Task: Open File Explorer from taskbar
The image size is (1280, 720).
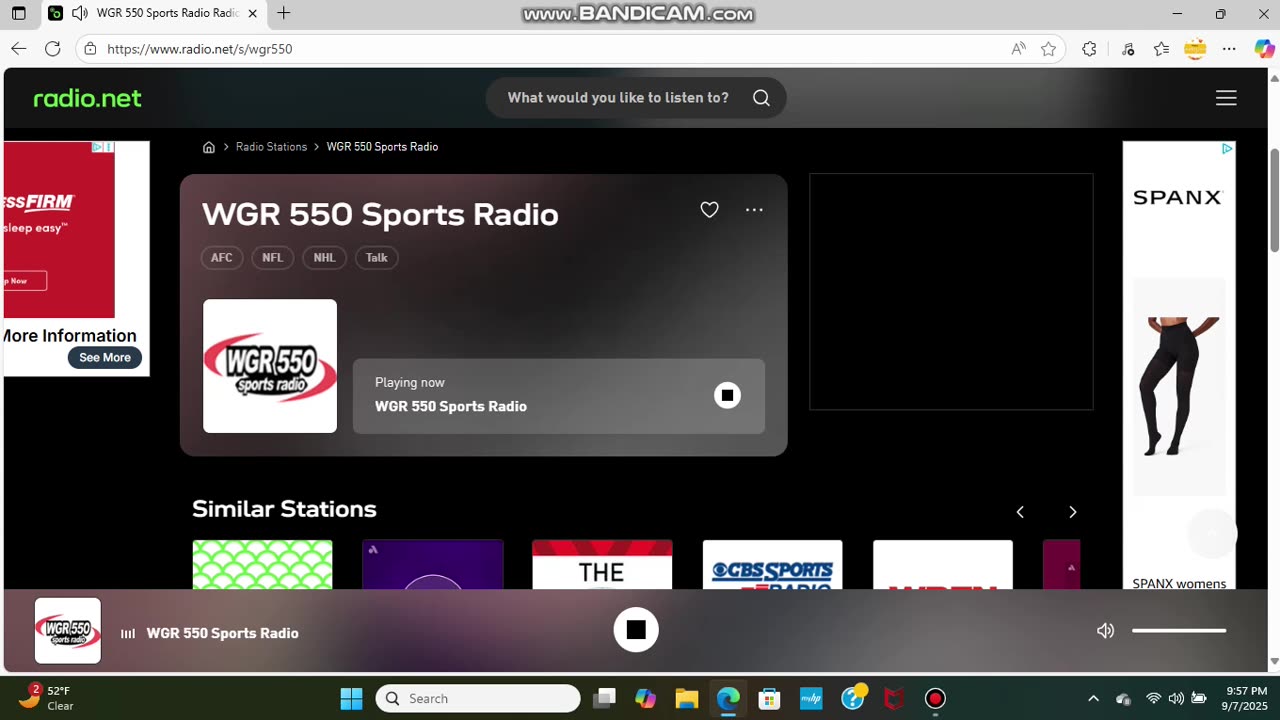Action: tap(686, 698)
